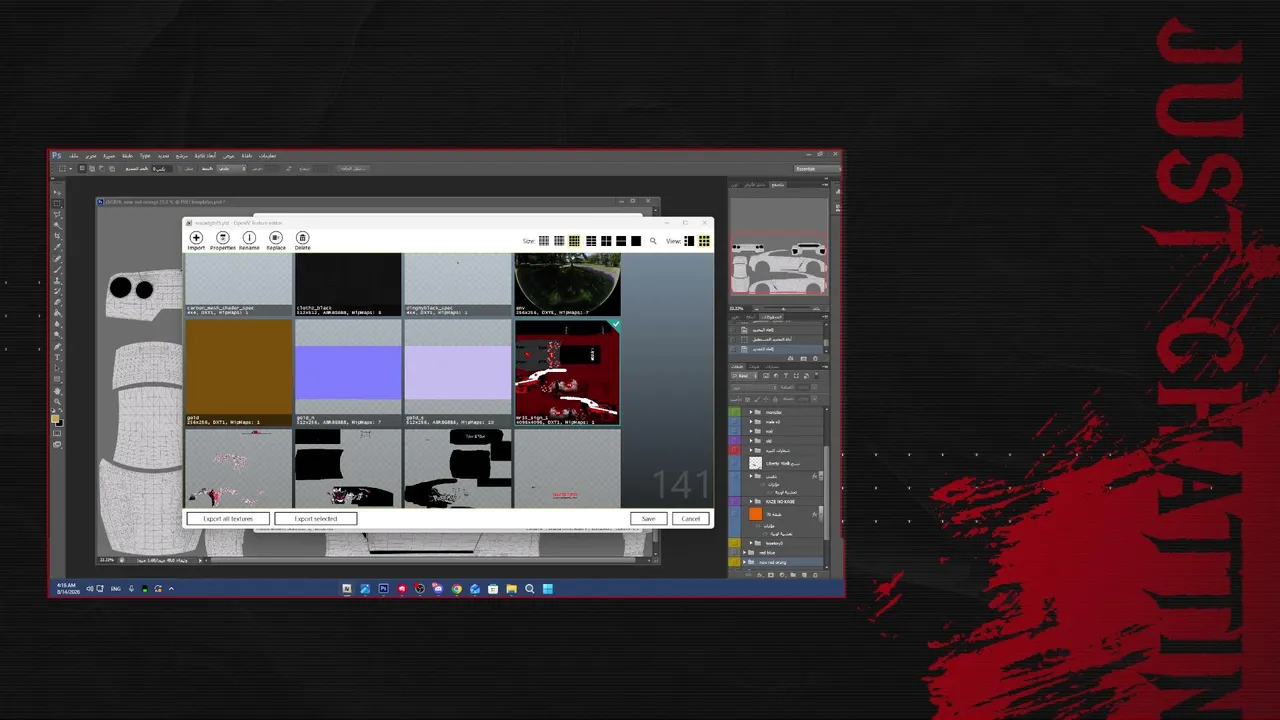Expand the boxeboy5 layer group
This screenshot has height=720, width=1280.
(750, 543)
